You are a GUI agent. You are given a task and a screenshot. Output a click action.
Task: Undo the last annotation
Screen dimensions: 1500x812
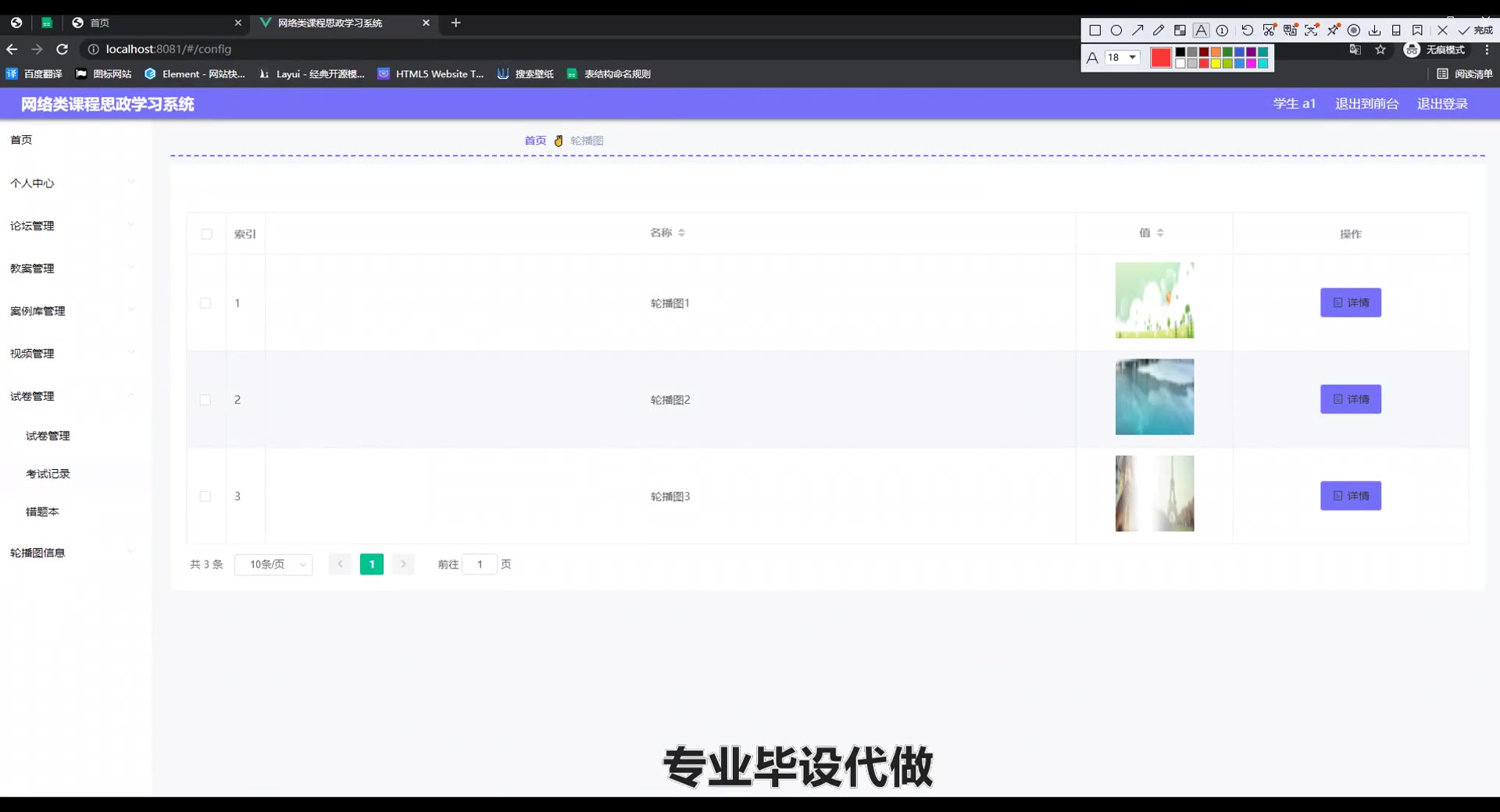click(x=1248, y=30)
